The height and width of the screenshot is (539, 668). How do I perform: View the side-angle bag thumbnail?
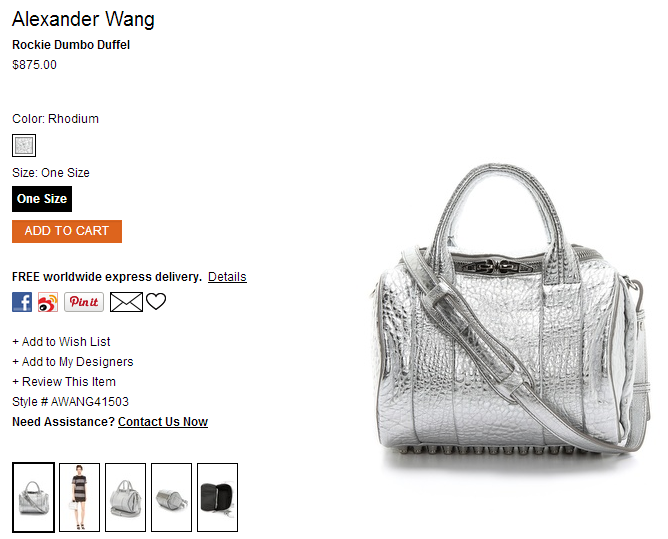(x=171, y=497)
